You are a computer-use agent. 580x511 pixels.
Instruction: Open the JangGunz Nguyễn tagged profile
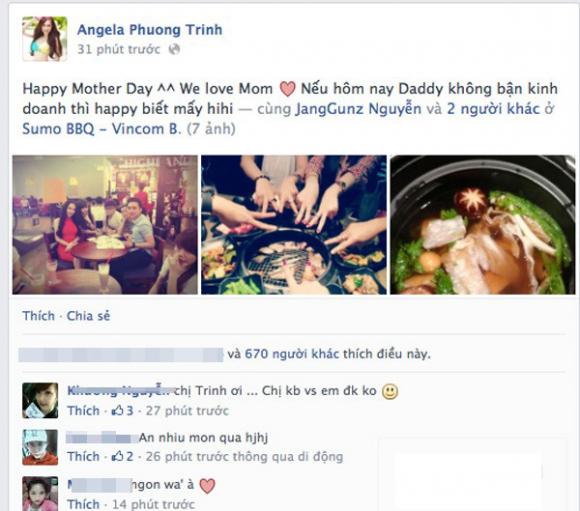click(x=358, y=109)
